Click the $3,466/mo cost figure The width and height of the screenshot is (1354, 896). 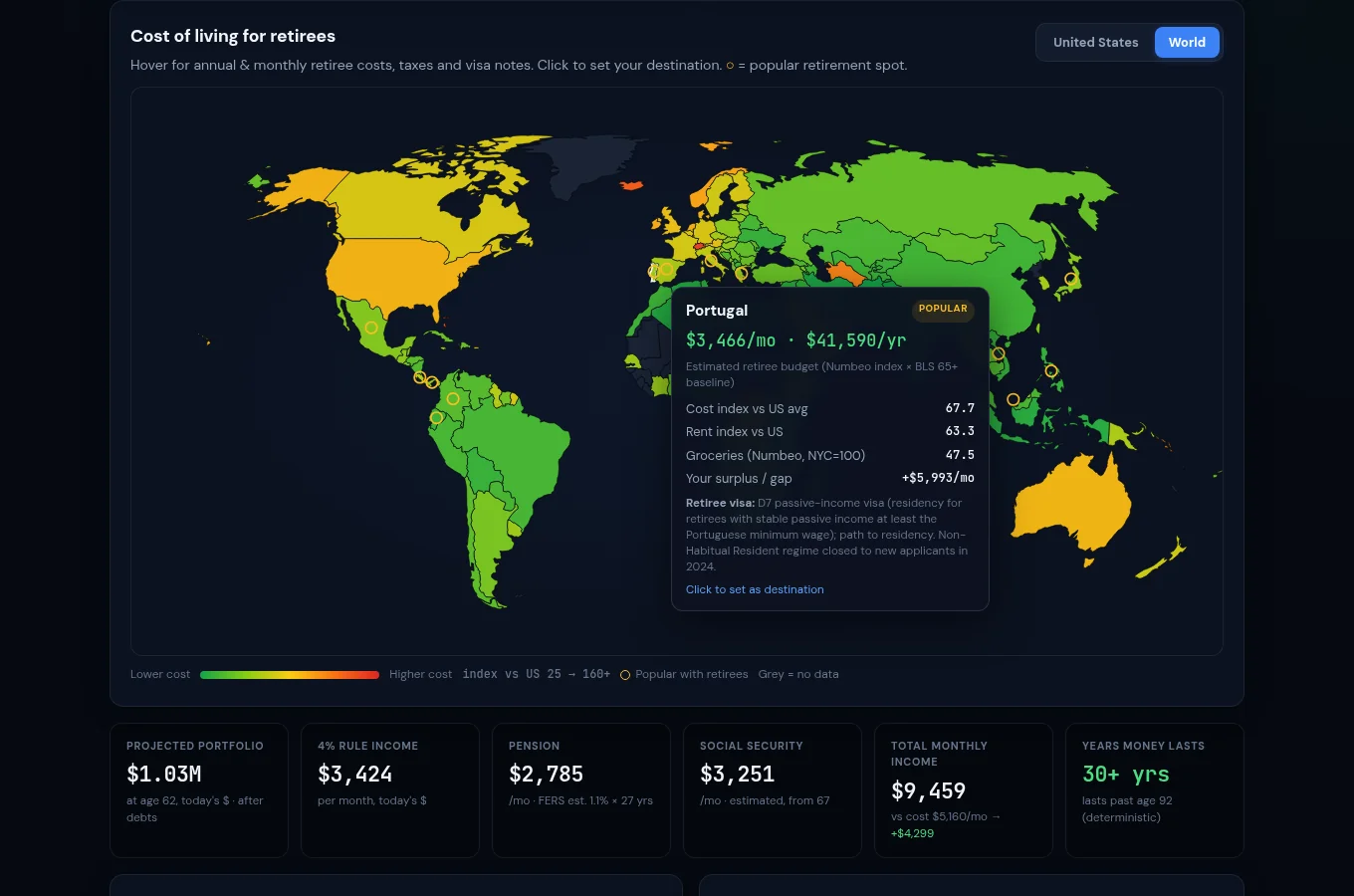(731, 340)
